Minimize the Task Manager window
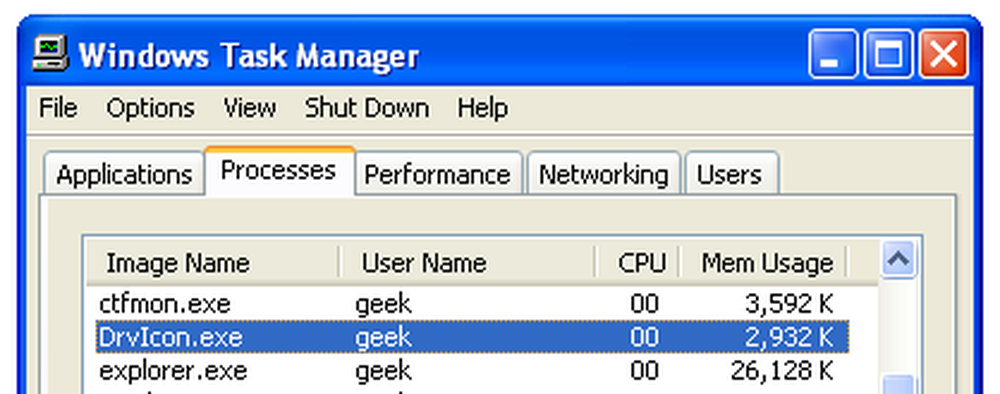1000x394 pixels. (x=832, y=54)
